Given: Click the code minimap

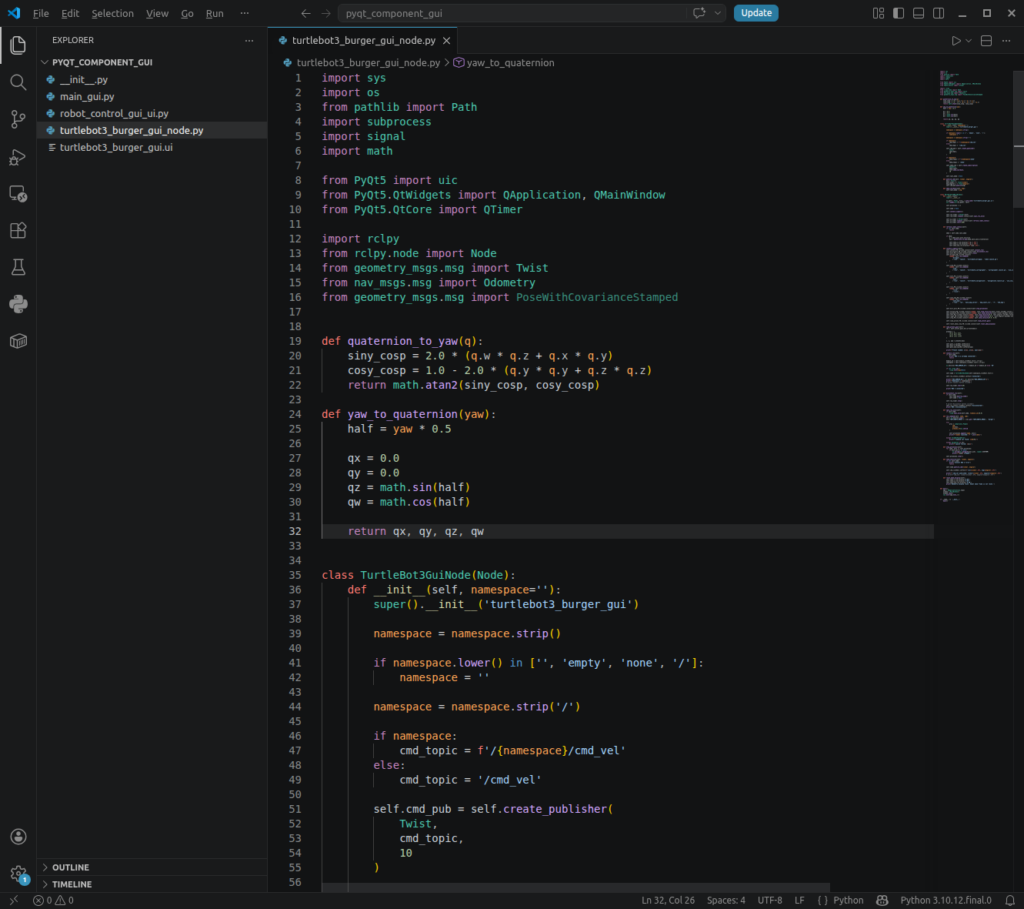Looking at the screenshot, I should point(976,286).
